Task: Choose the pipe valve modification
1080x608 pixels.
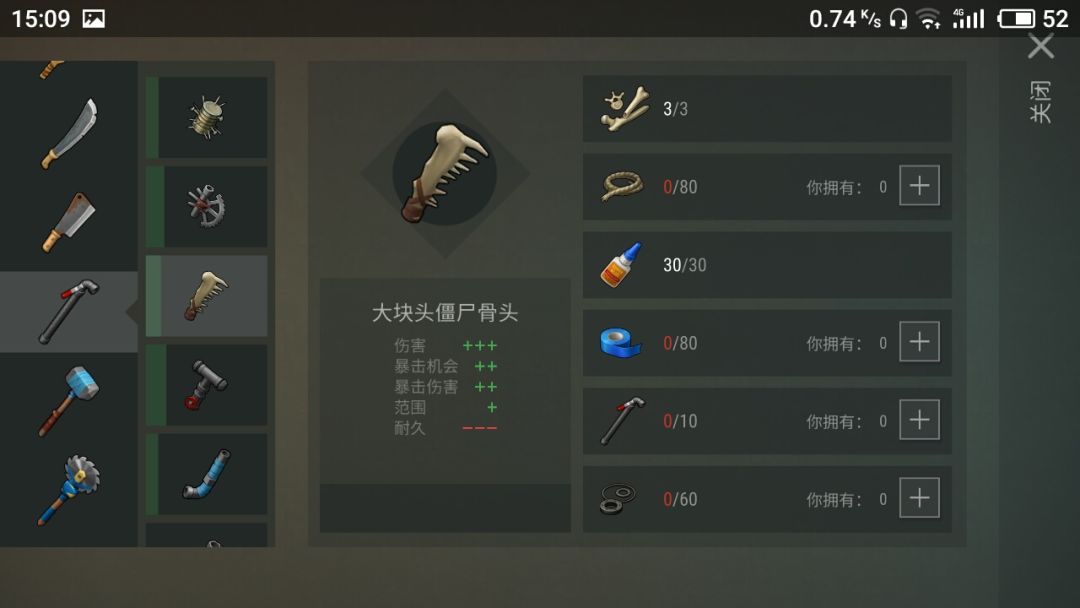Action: tap(207, 385)
